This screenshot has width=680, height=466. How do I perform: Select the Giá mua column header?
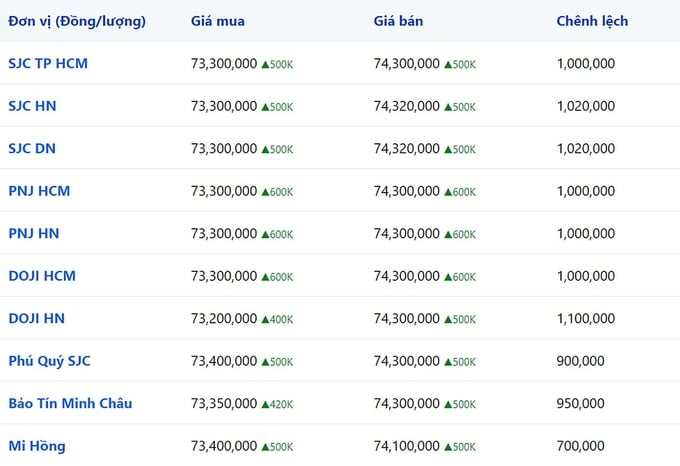(x=218, y=21)
